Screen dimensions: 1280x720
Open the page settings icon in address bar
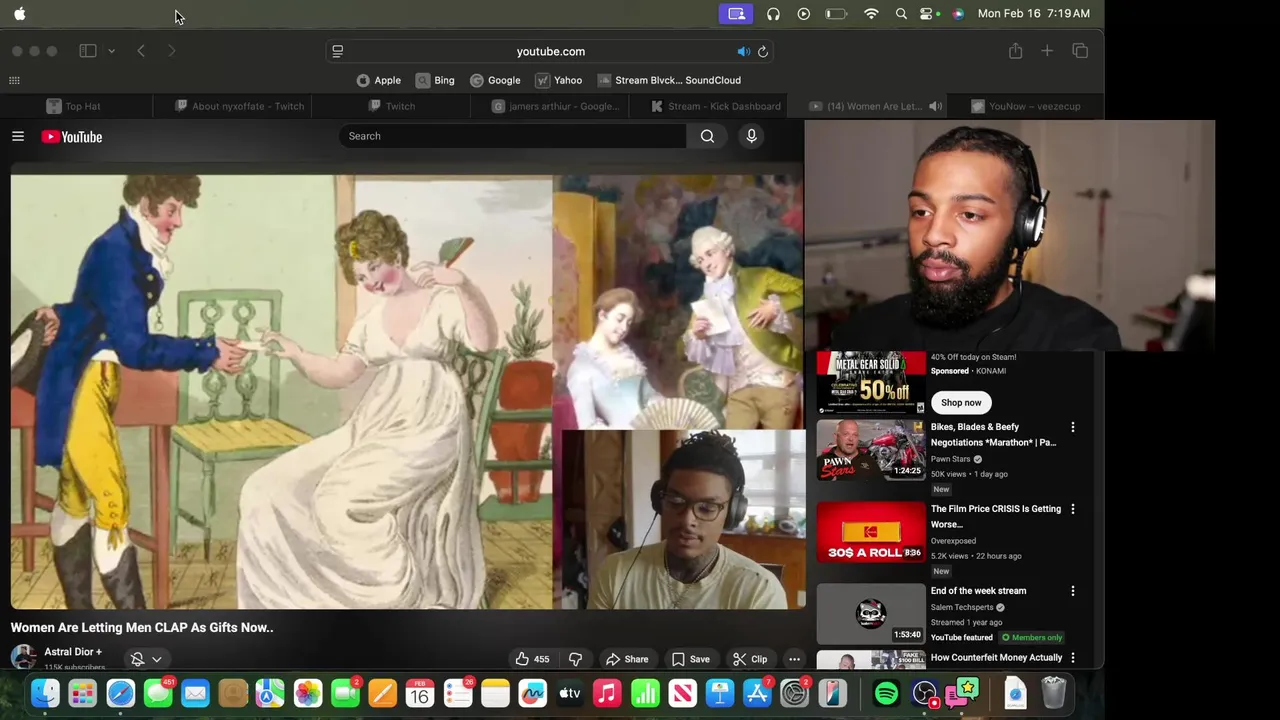click(338, 51)
